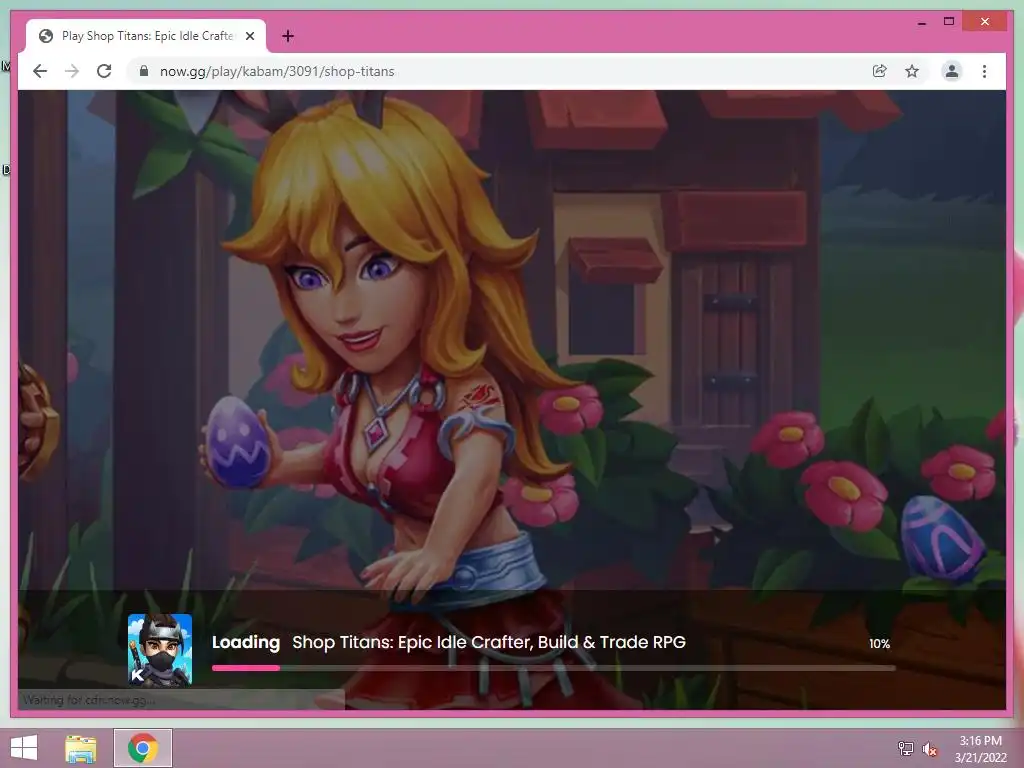Open the taskbar clock showing 3:16 PM
This screenshot has width=1024, height=768.
pos(980,749)
